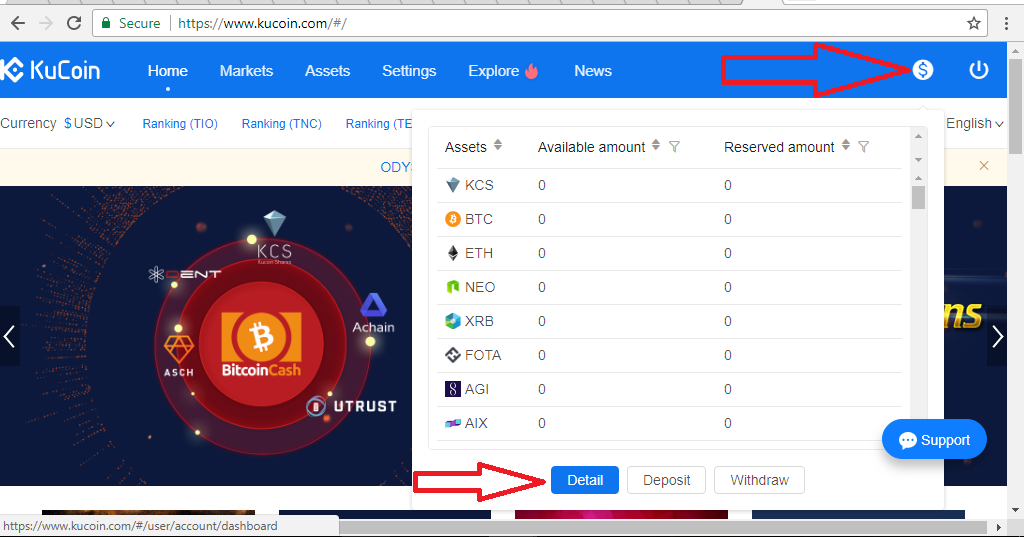Select the KCS row text
Screen dimensions: 1024x537
(x=479, y=185)
